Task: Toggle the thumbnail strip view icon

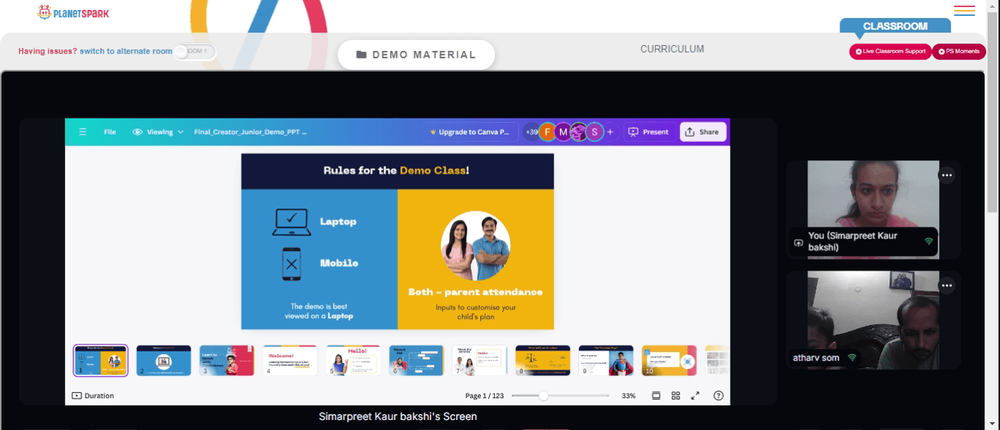Action: pyautogui.click(x=656, y=396)
